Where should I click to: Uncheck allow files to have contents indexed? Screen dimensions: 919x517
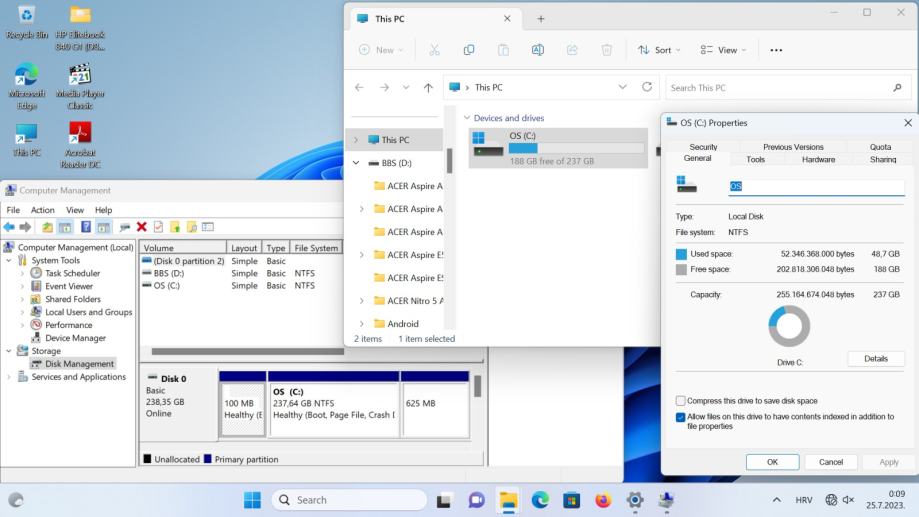coord(681,417)
